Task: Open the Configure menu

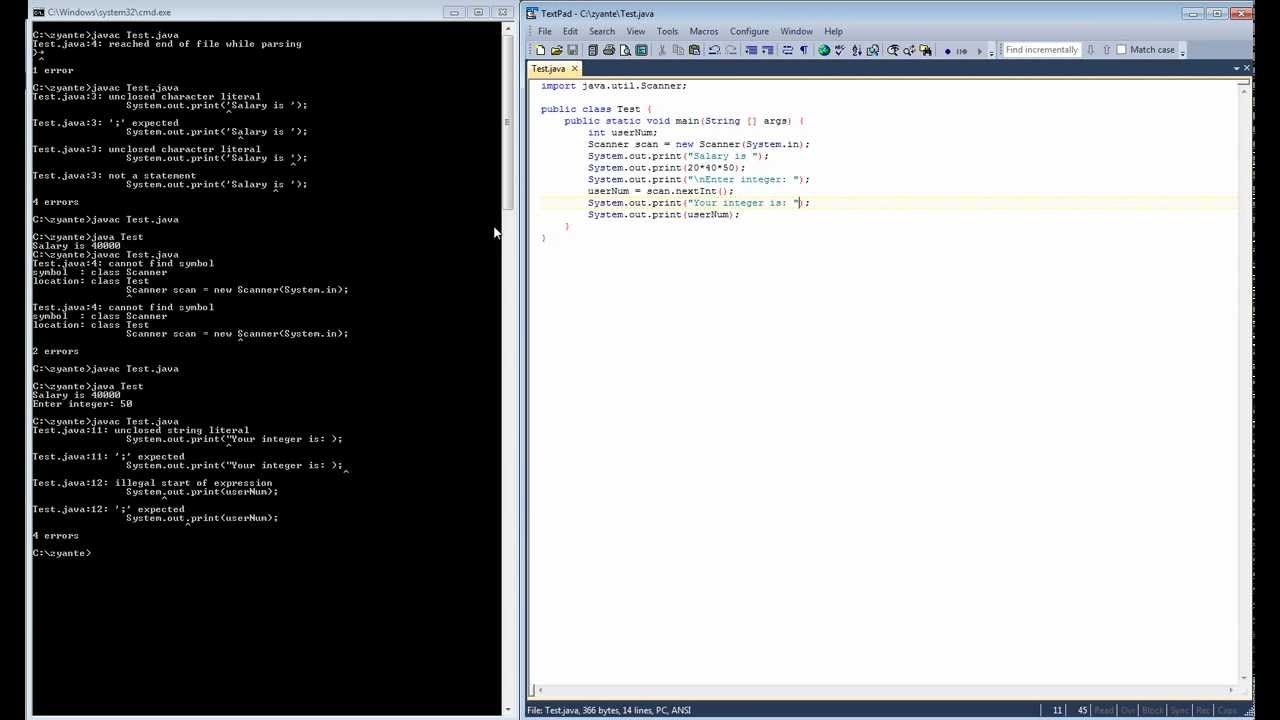Action: (749, 31)
